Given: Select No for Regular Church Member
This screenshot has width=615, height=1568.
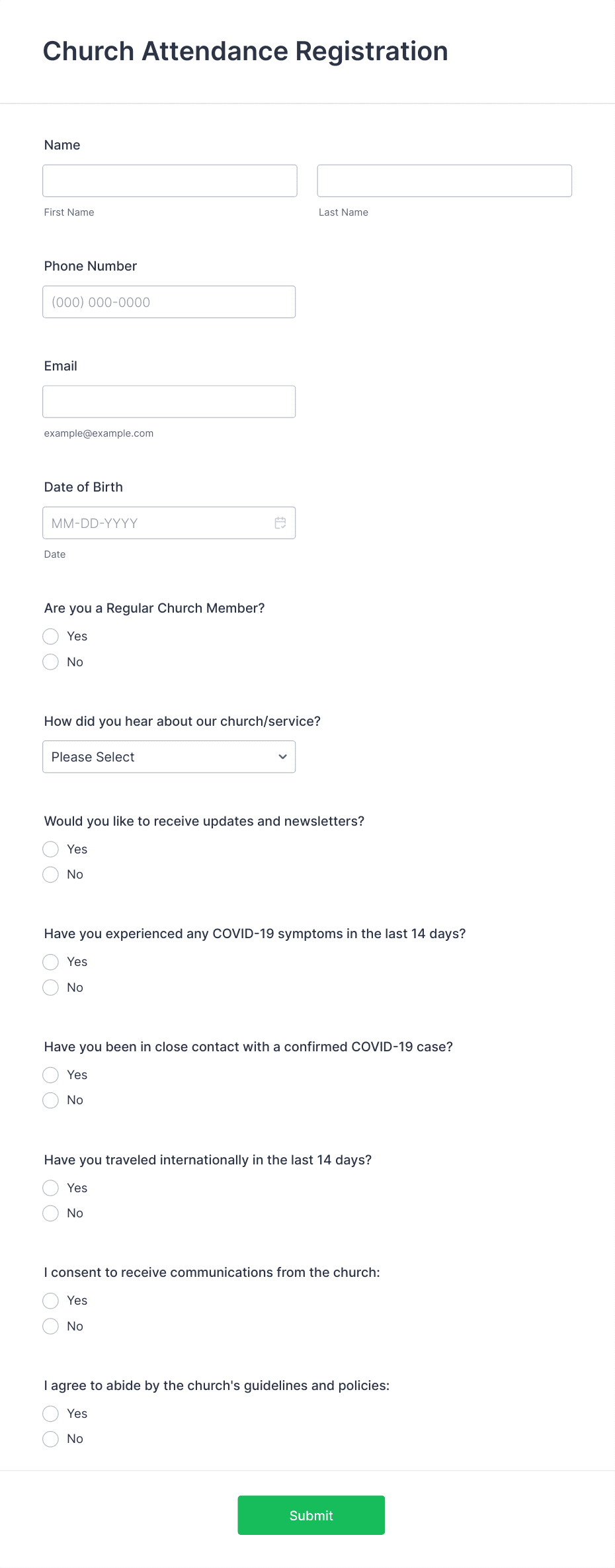Looking at the screenshot, I should coord(50,662).
